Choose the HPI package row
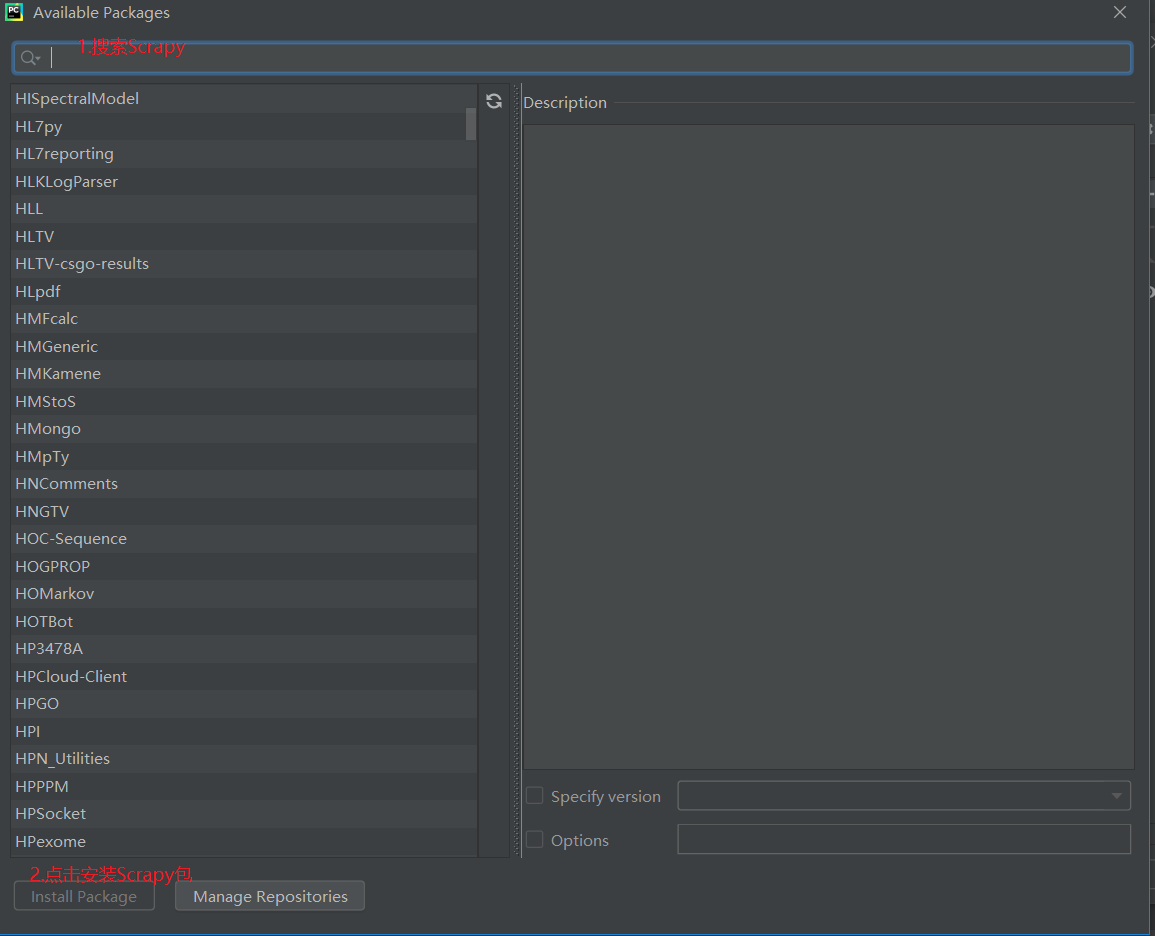 244,731
